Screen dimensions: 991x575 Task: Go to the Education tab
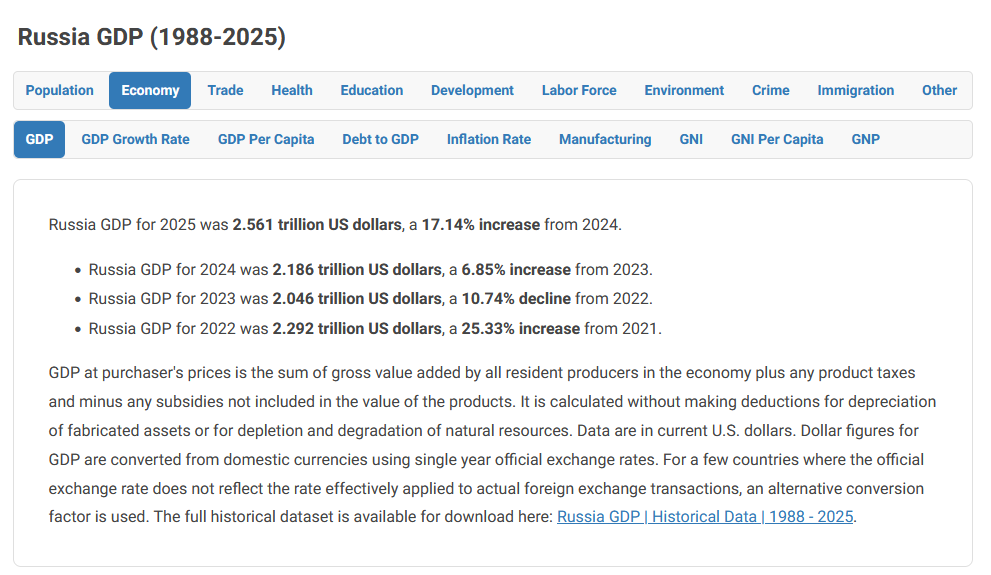372,90
